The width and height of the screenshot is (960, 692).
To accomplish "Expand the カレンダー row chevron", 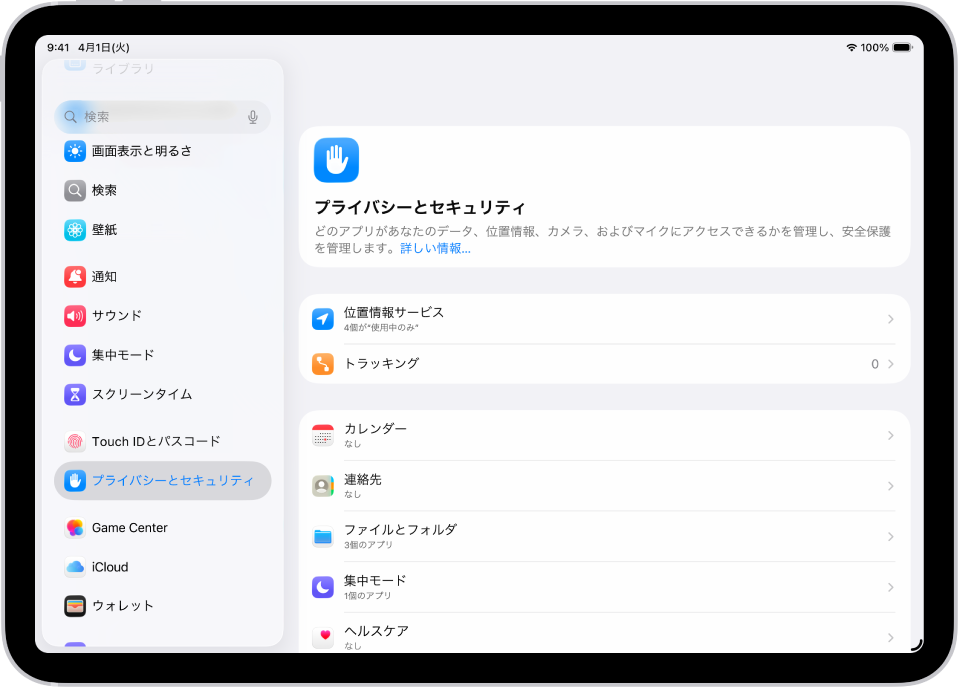I will point(889,435).
